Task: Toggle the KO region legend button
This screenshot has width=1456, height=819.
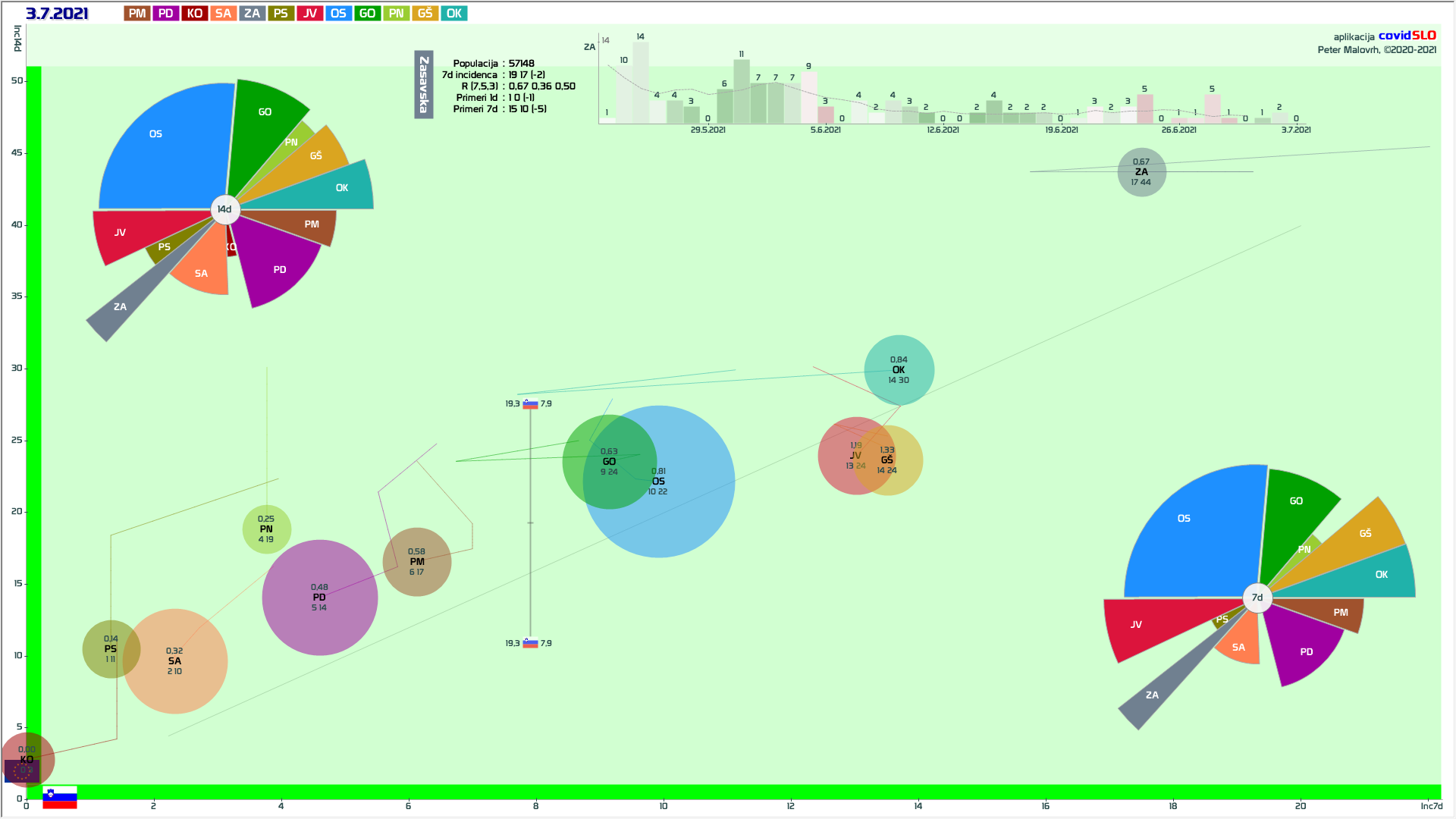Action: (x=194, y=14)
